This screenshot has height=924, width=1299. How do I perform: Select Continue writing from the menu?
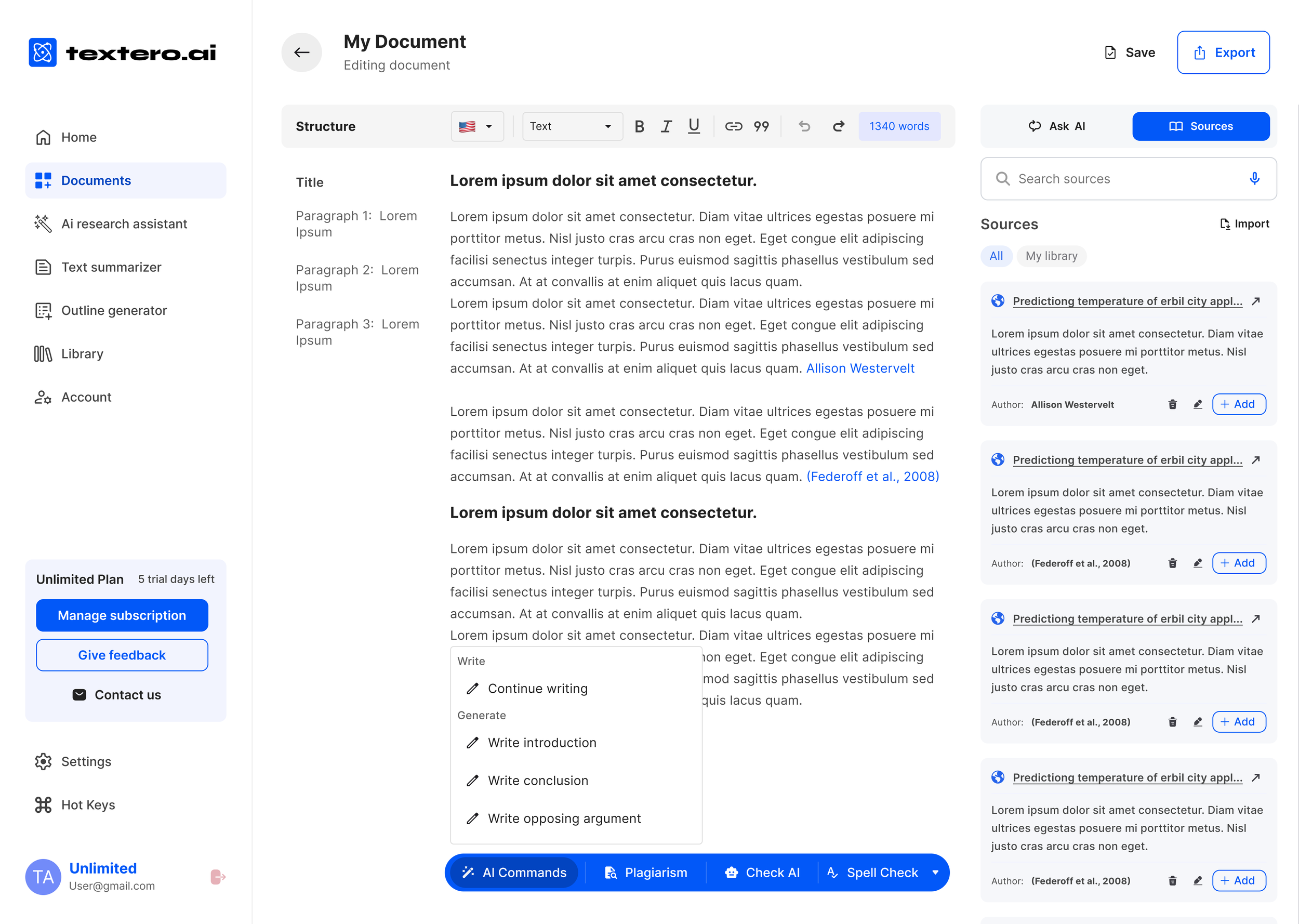[537, 689]
